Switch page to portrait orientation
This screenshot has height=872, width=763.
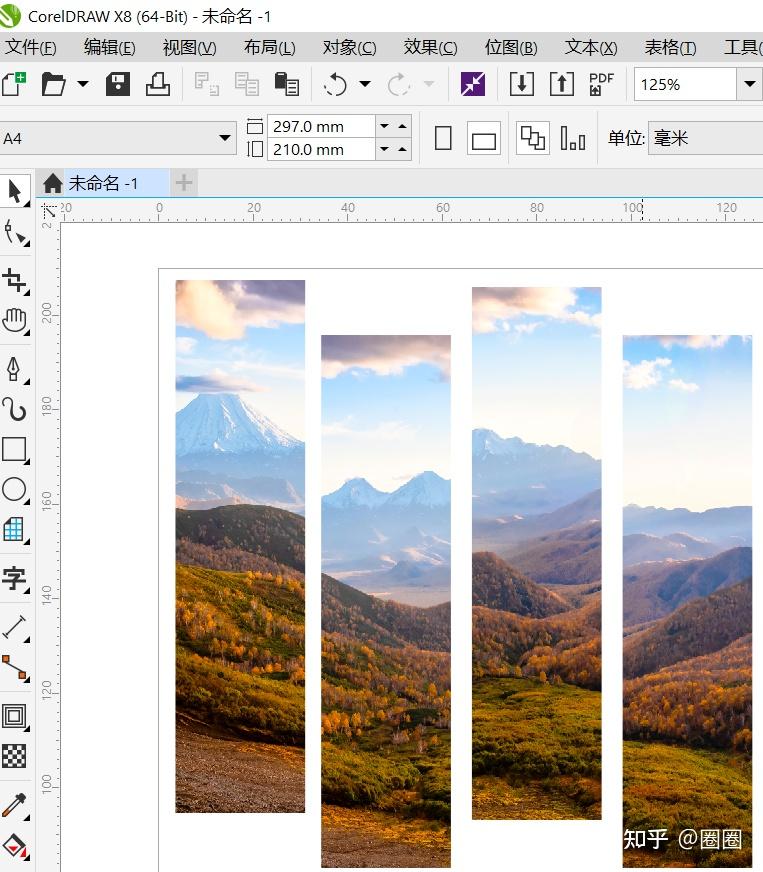click(443, 138)
